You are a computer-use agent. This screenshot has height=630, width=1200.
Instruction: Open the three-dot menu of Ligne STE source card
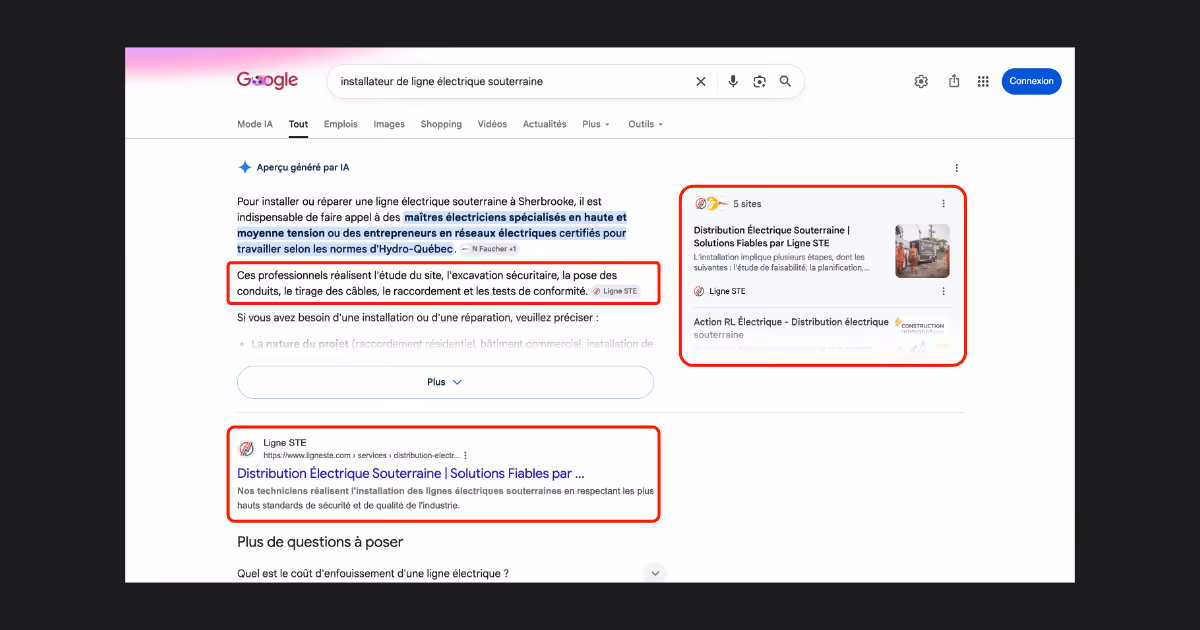pyautogui.click(x=943, y=291)
